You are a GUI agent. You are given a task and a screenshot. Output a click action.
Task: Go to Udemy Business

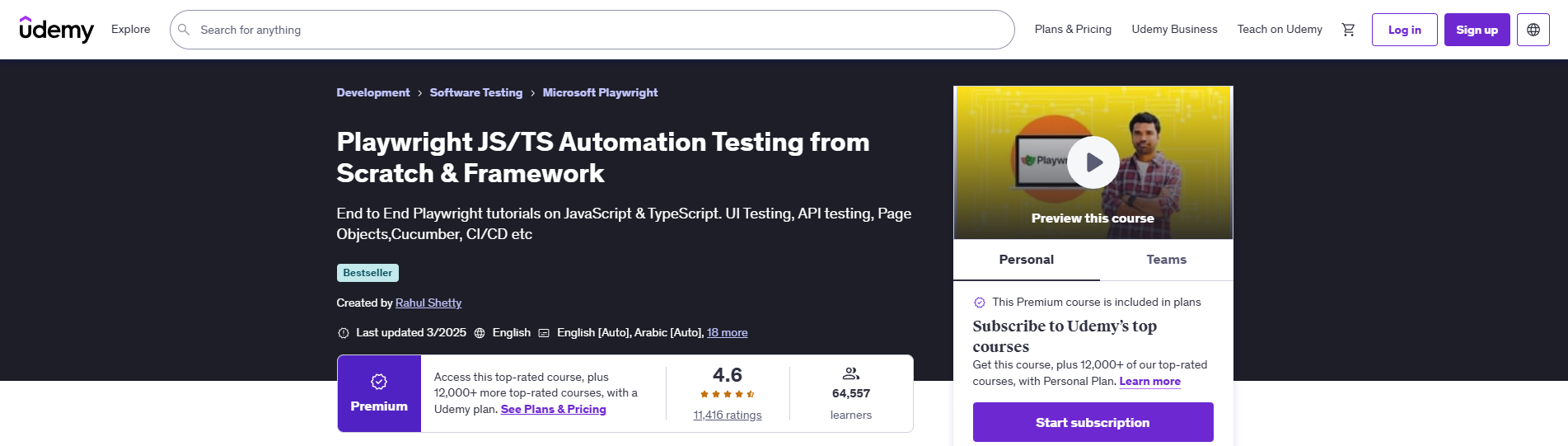click(x=1174, y=29)
